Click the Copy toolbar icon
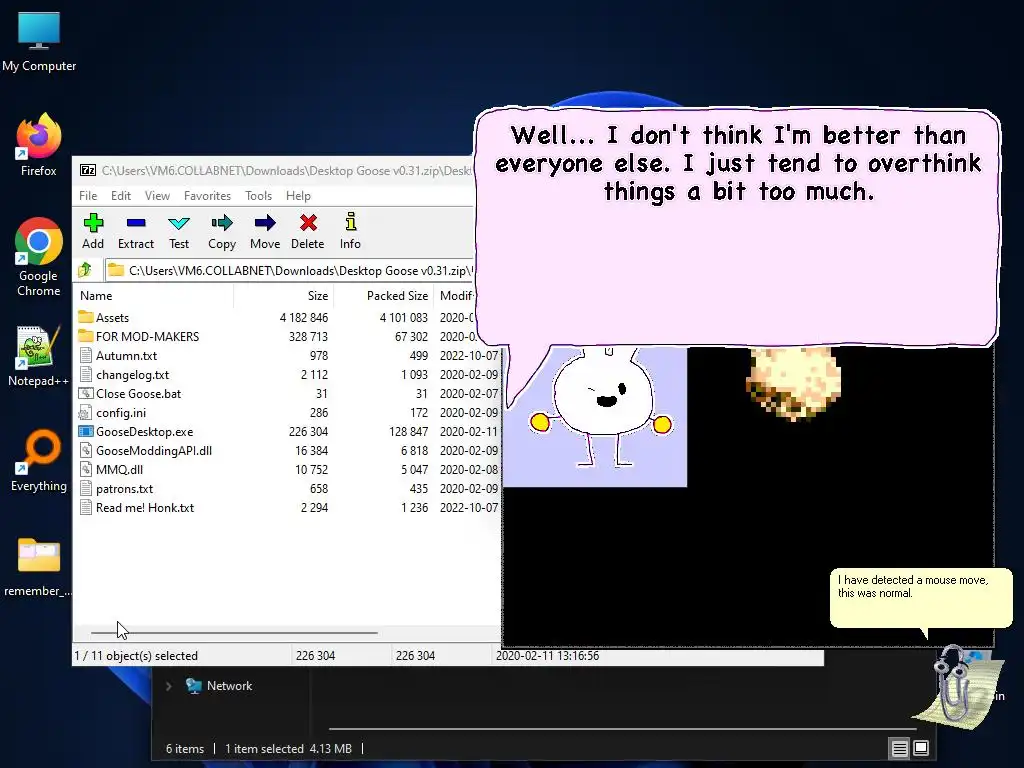The height and width of the screenshot is (768, 1024). 222,223
